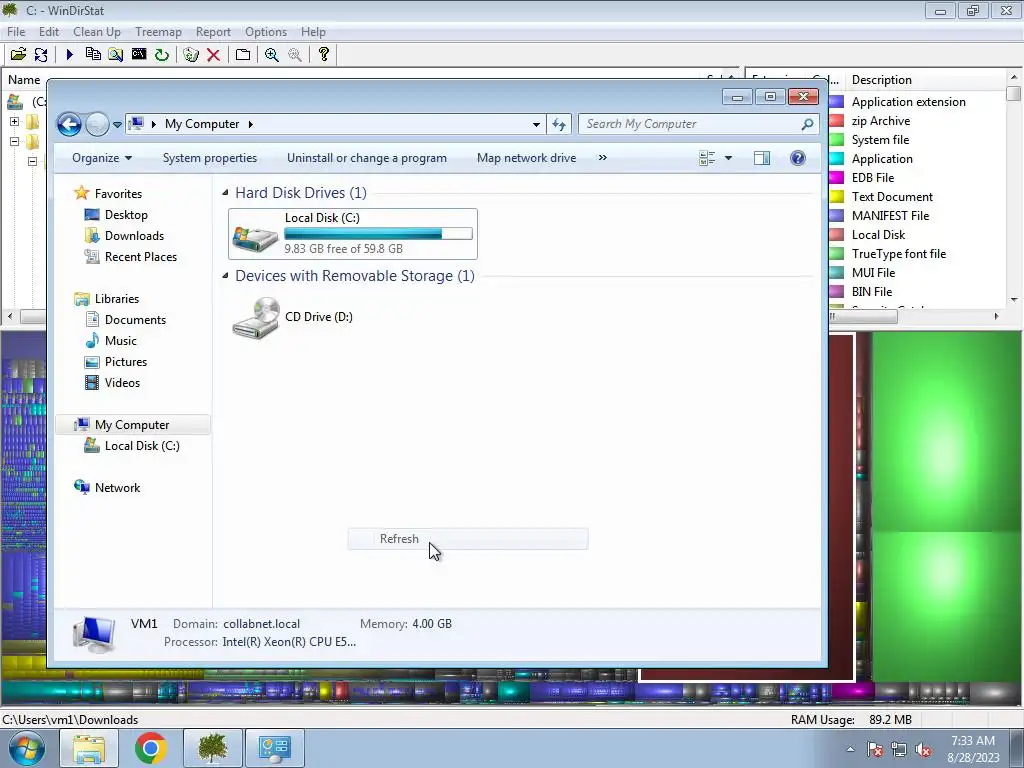Select the CD Drive (D:) icon
1024x768 pixels.
click(x=256, y=317)
